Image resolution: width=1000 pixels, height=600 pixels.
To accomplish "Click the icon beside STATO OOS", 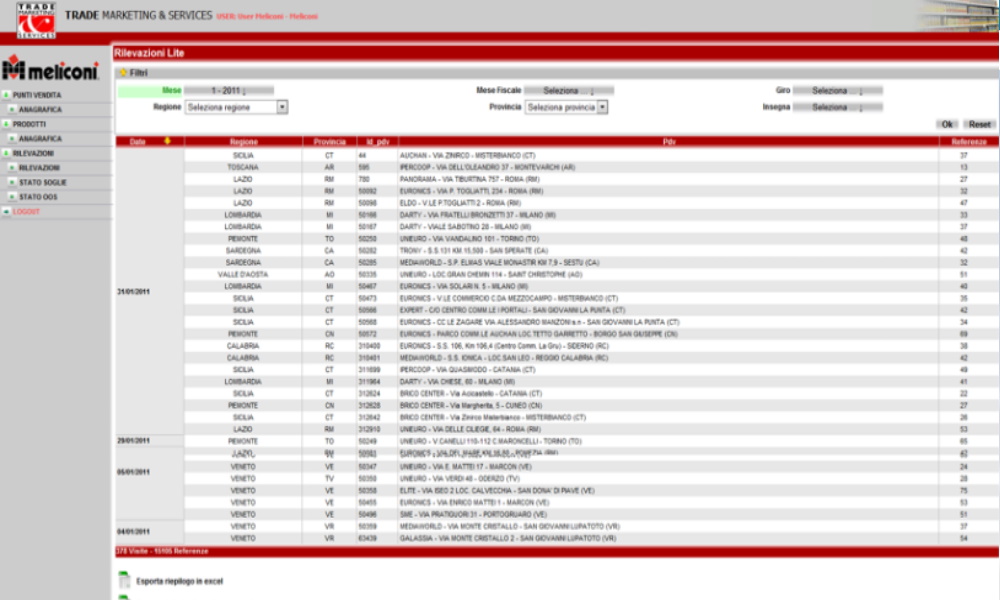I will click(12, 197).
